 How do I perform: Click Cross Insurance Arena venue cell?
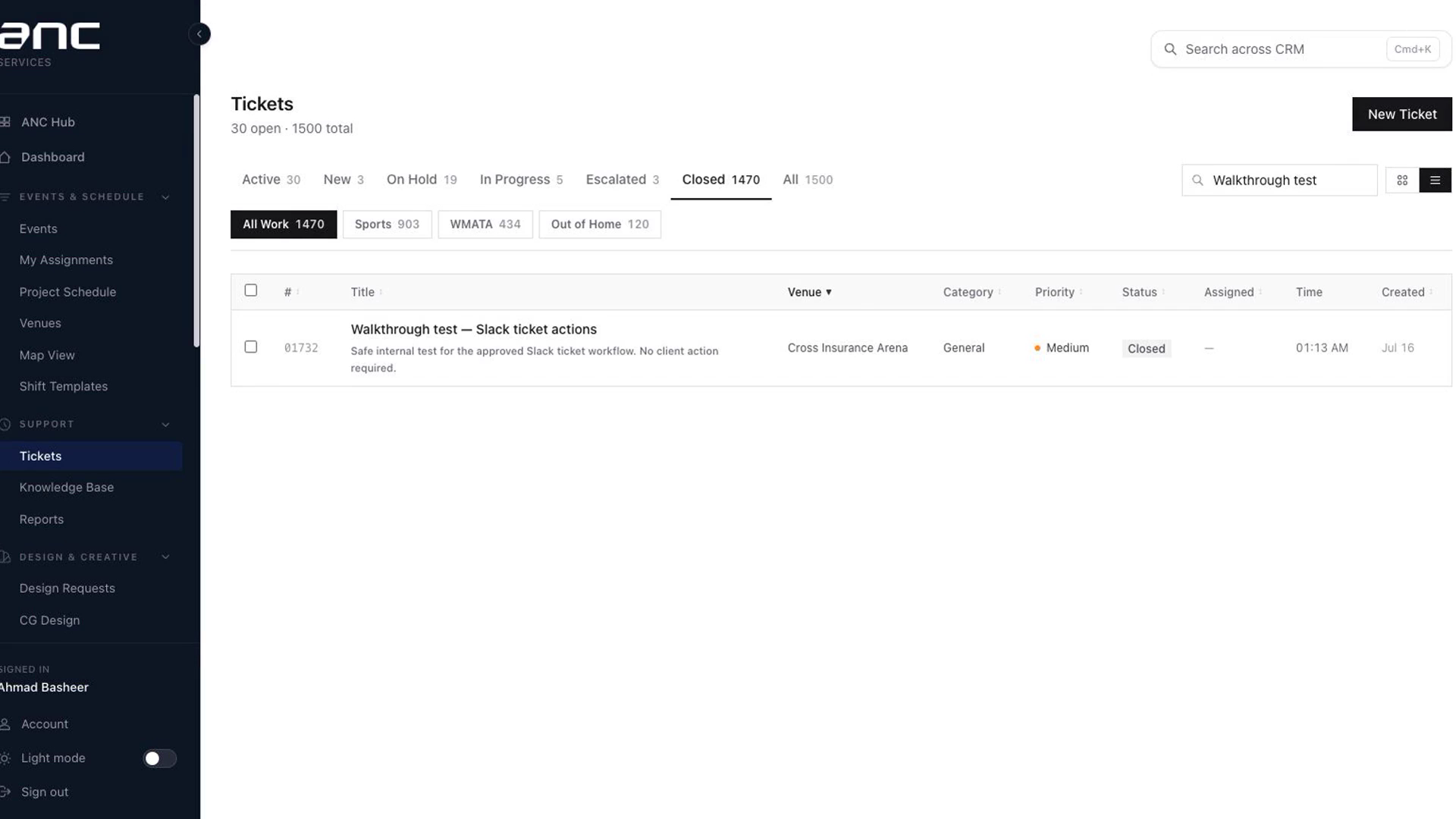(847, 348)
